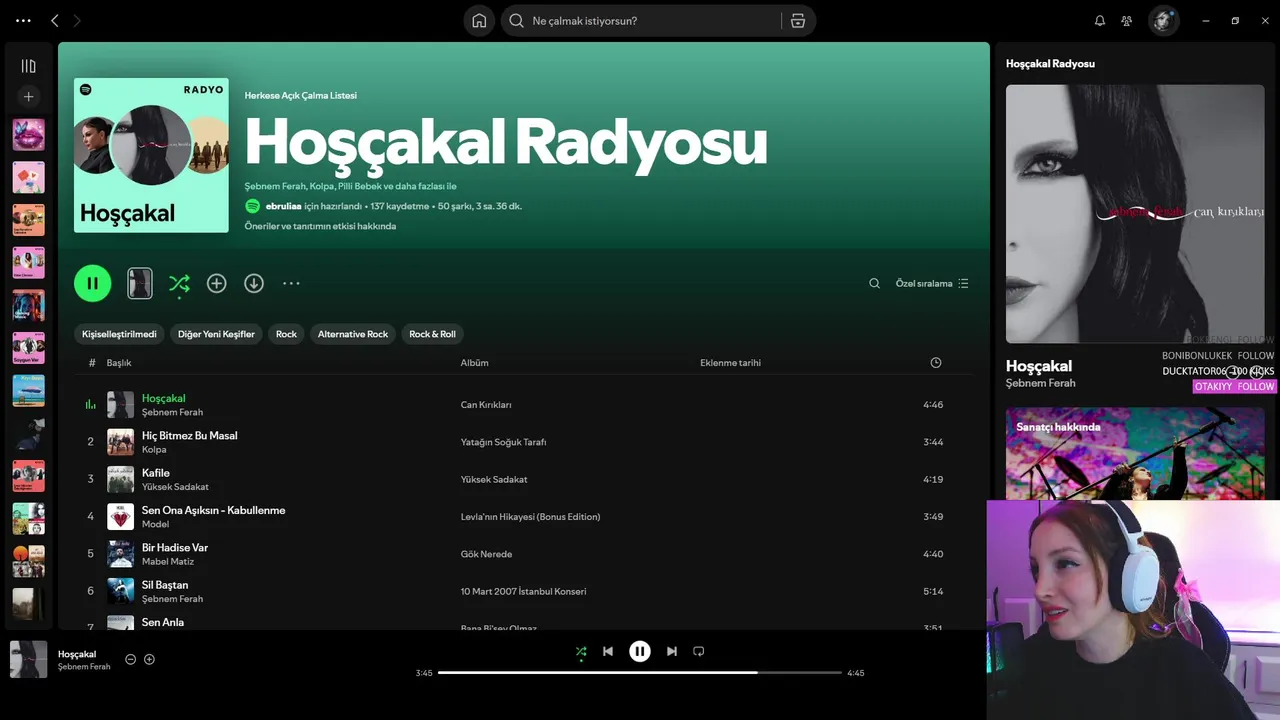The image size is (1280, 720).
Task: Open 'Hoşçakal Radyosu' side panel header
Action: [1050, 63]
